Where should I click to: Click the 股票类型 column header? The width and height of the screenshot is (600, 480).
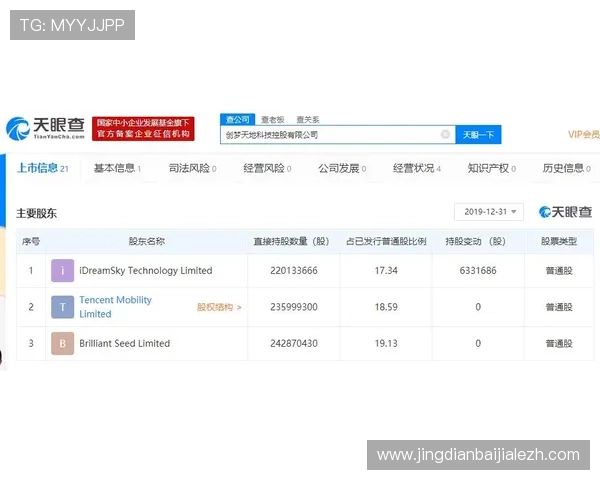(x=559, y=241)
